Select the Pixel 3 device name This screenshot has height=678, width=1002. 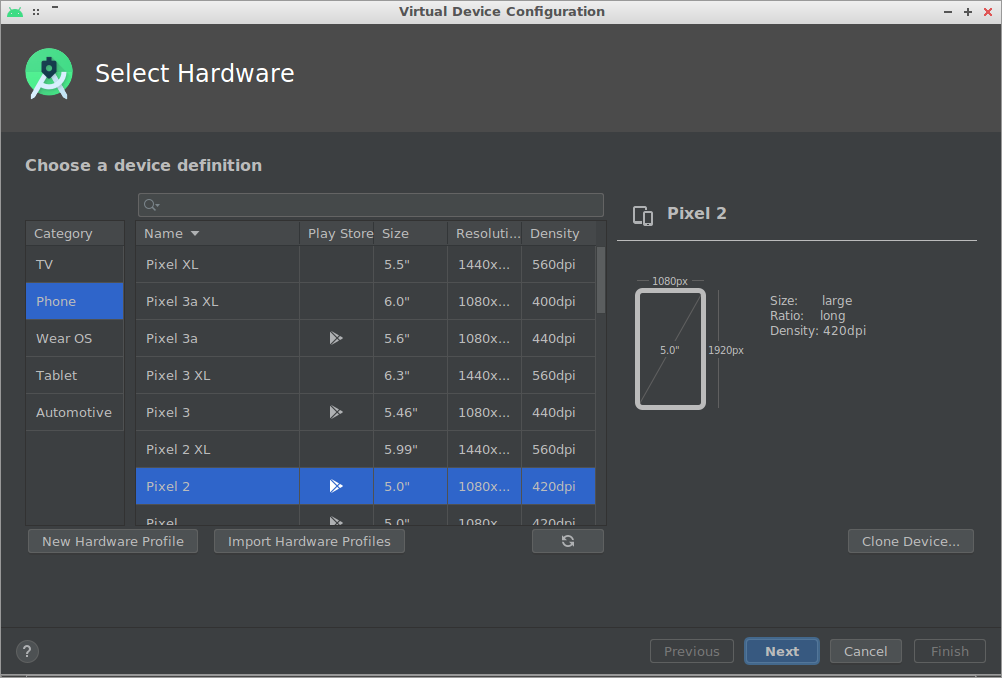tap(167, 412)
